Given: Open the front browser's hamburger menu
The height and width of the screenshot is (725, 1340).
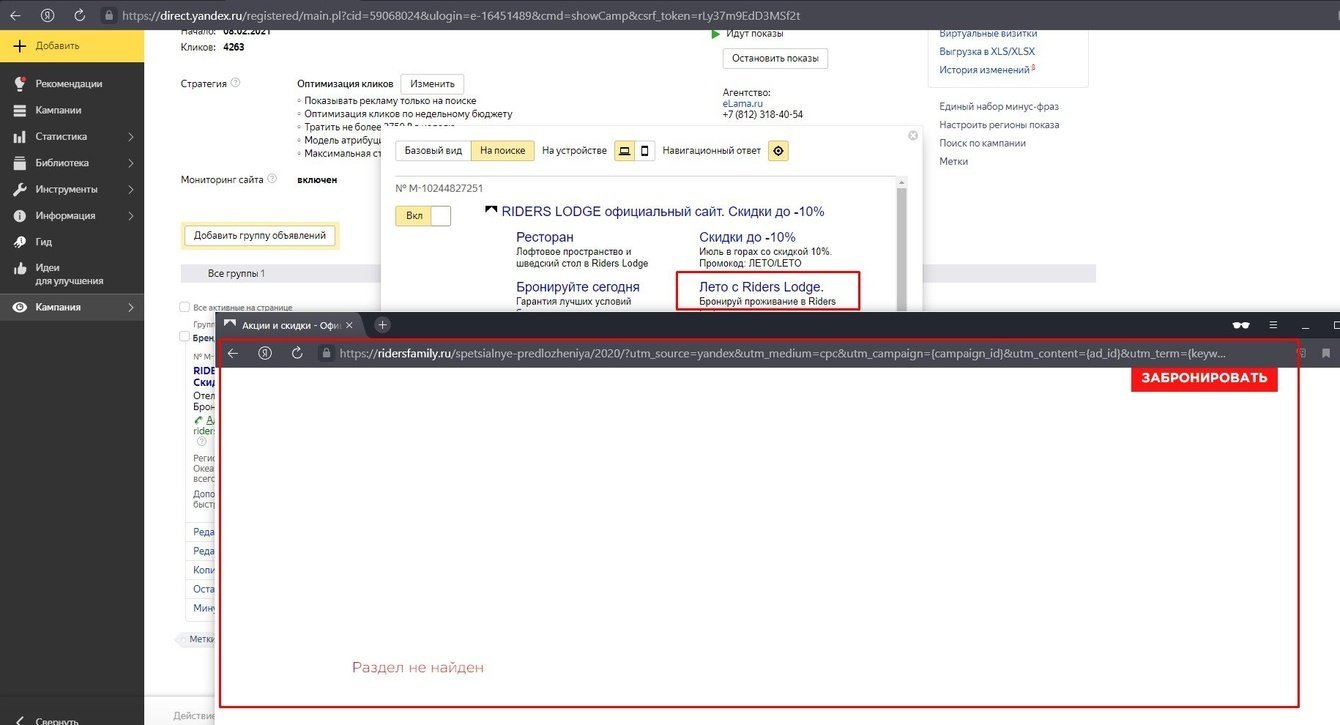Looking at the screenshot, I should [x=1274, y=325].
